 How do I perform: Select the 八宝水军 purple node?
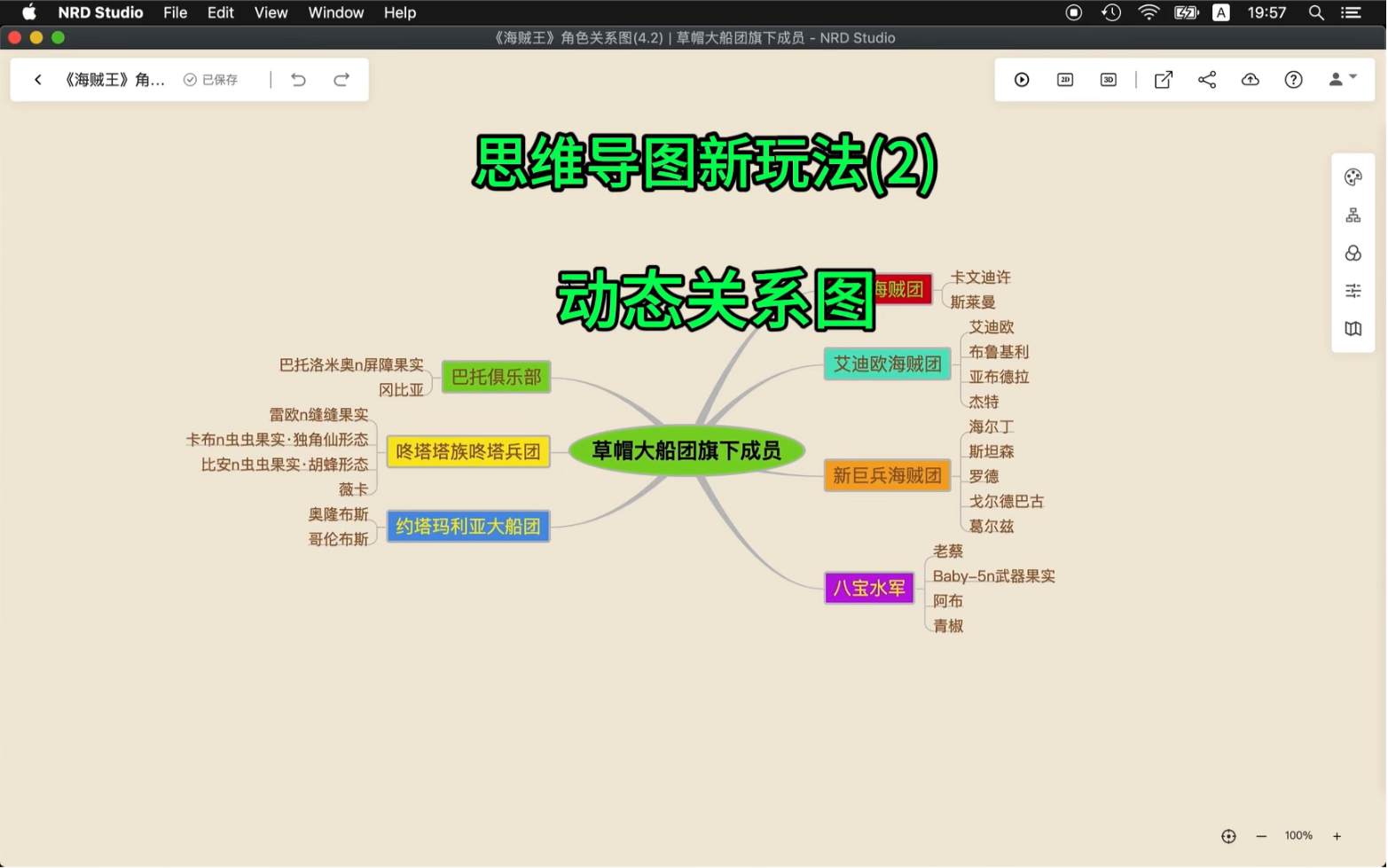(870, 589)
